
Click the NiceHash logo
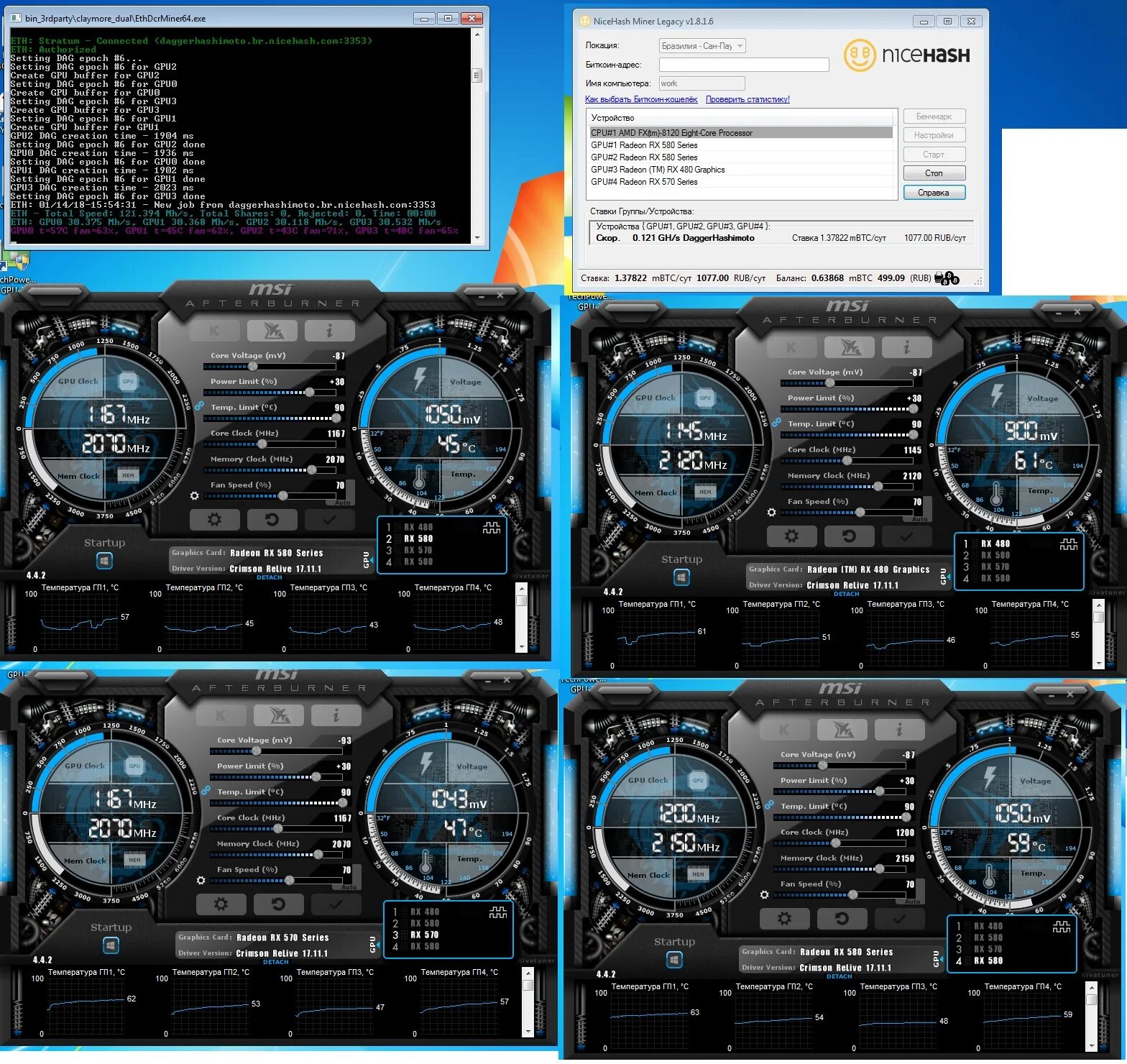[907, 55]
